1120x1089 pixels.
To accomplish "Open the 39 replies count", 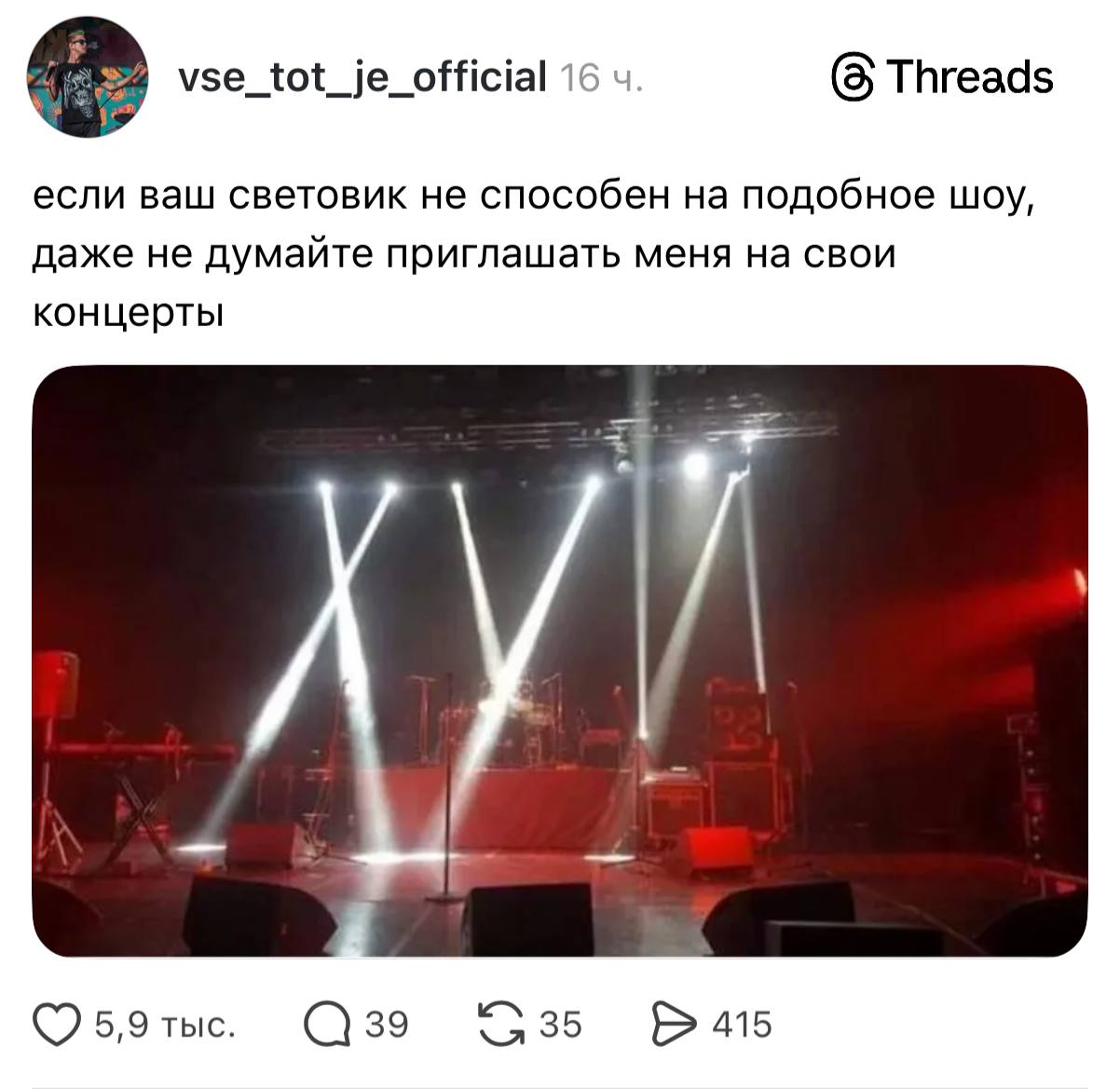I will click(x=386, y=1025).
